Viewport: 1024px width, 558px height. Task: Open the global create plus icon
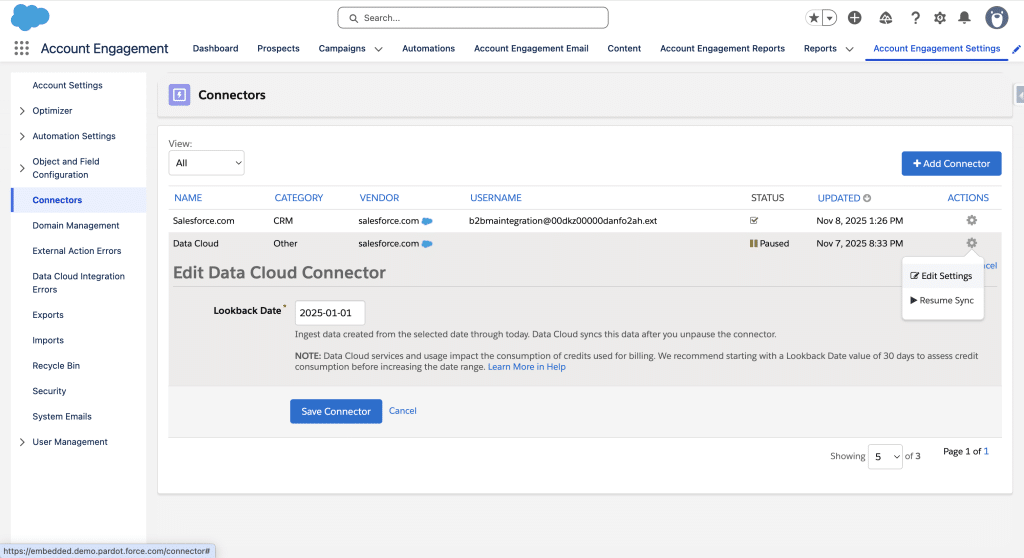point(854,18)
